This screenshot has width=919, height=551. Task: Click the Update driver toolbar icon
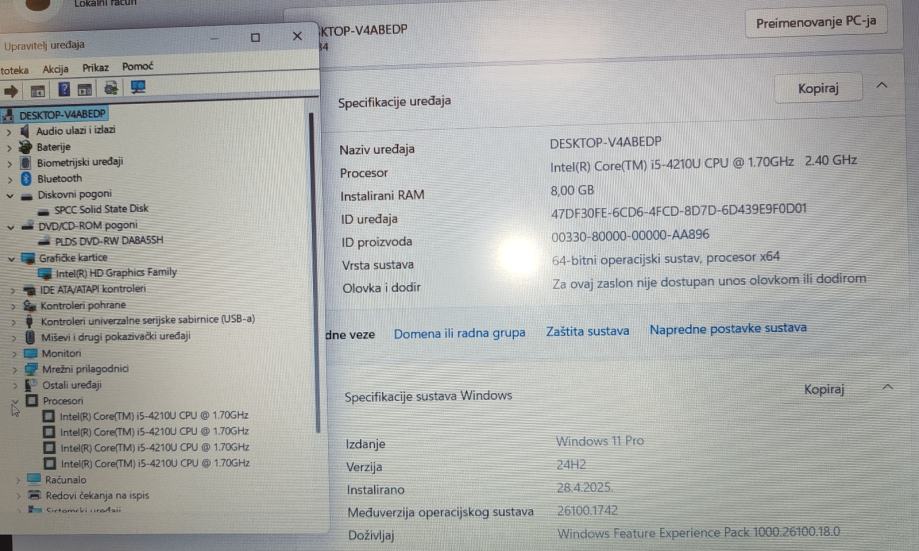coord(111,88)
